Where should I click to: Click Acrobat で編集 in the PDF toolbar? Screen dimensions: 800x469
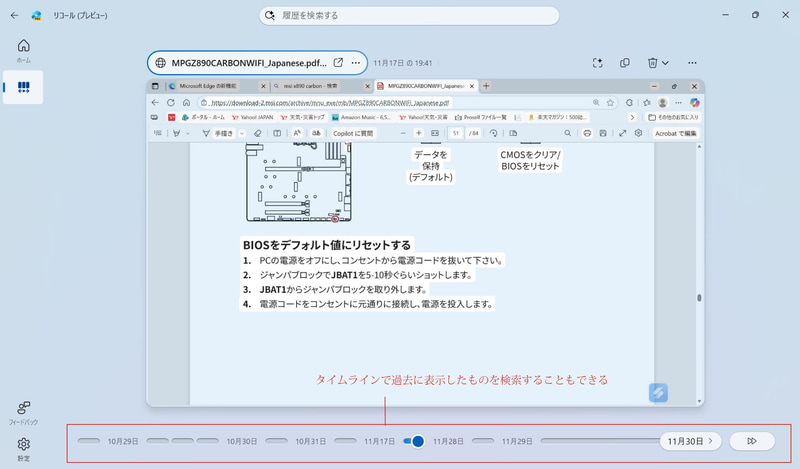coord(676,133)
